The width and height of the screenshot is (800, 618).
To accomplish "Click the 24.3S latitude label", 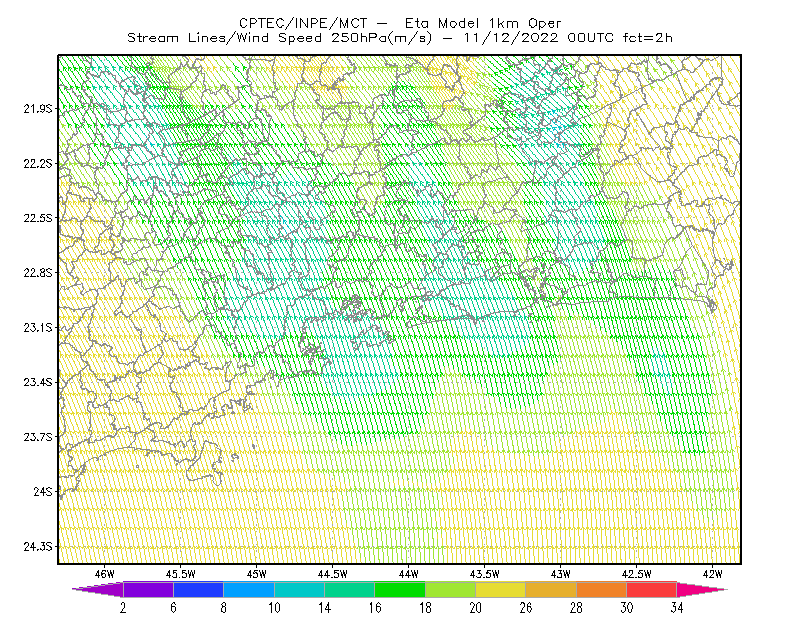I will 38,547.
